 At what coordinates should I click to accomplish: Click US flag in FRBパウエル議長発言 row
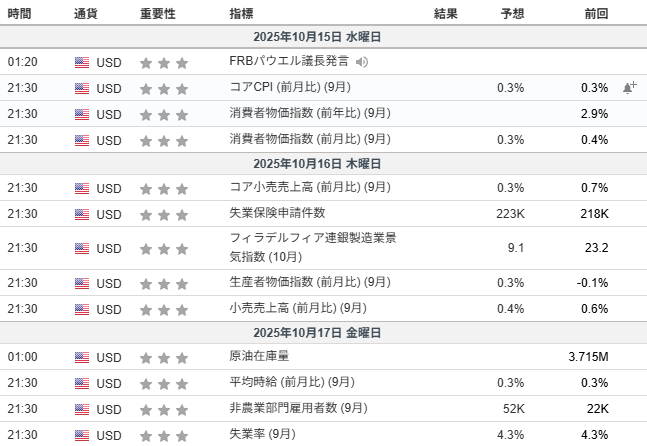point(82,62)
